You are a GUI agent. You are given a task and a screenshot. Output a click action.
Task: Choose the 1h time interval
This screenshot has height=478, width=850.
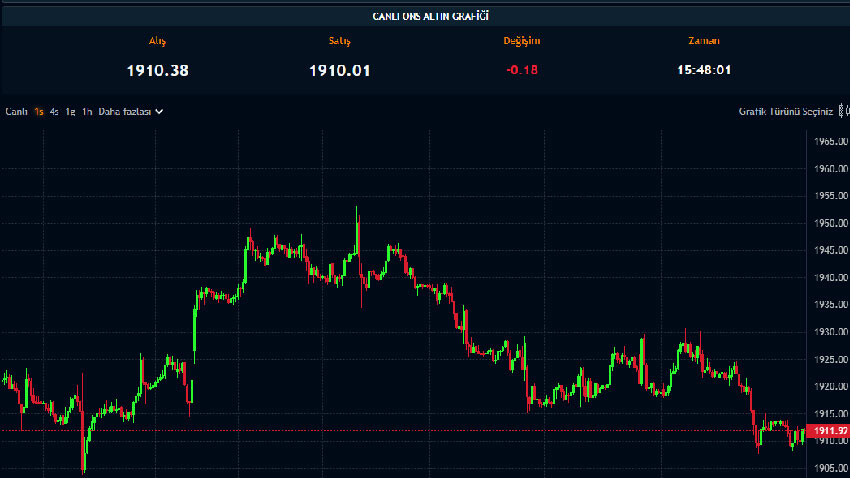coord(87,112)
